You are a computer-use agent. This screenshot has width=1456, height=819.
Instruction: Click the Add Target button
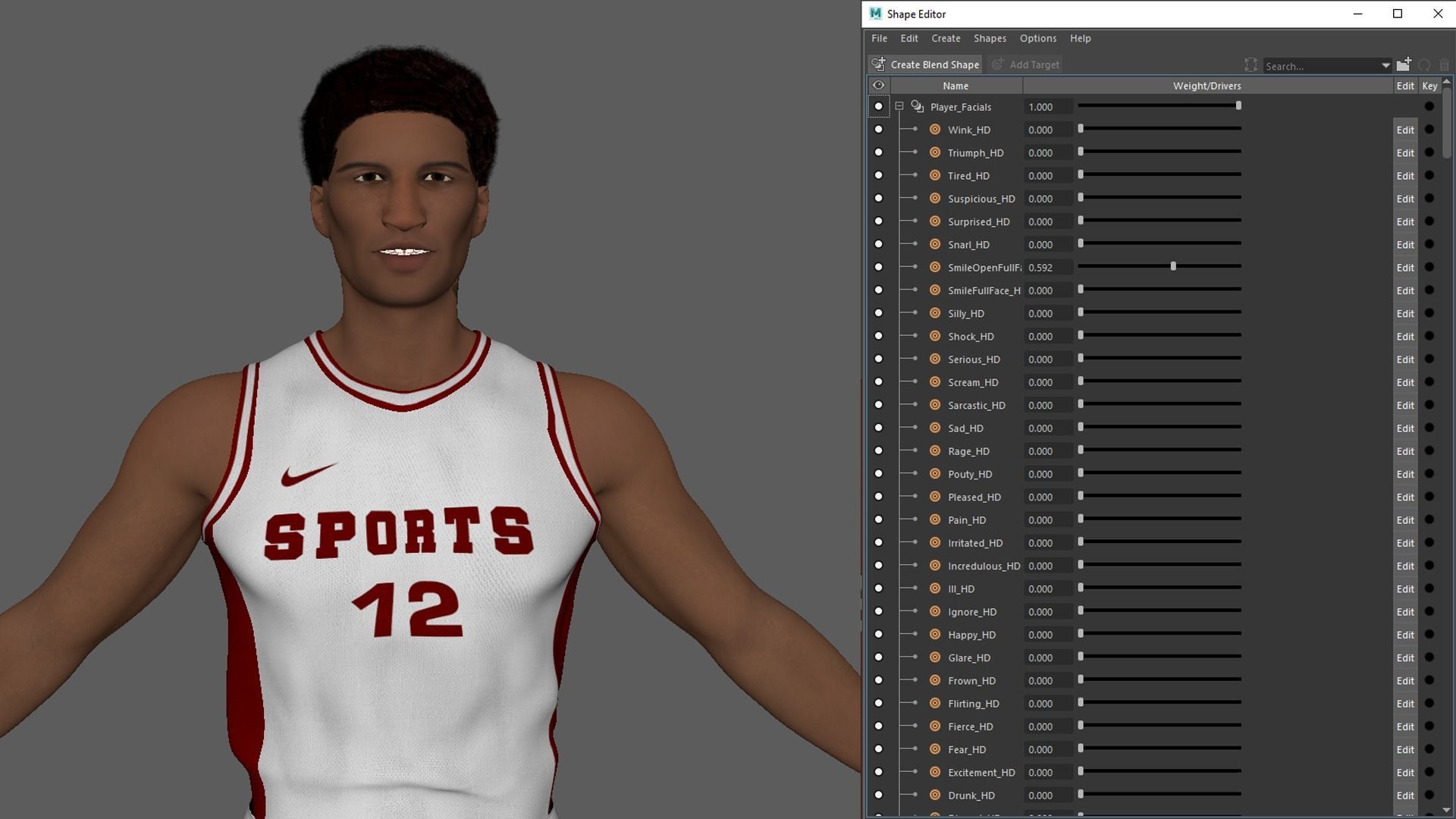[1025, 64]
